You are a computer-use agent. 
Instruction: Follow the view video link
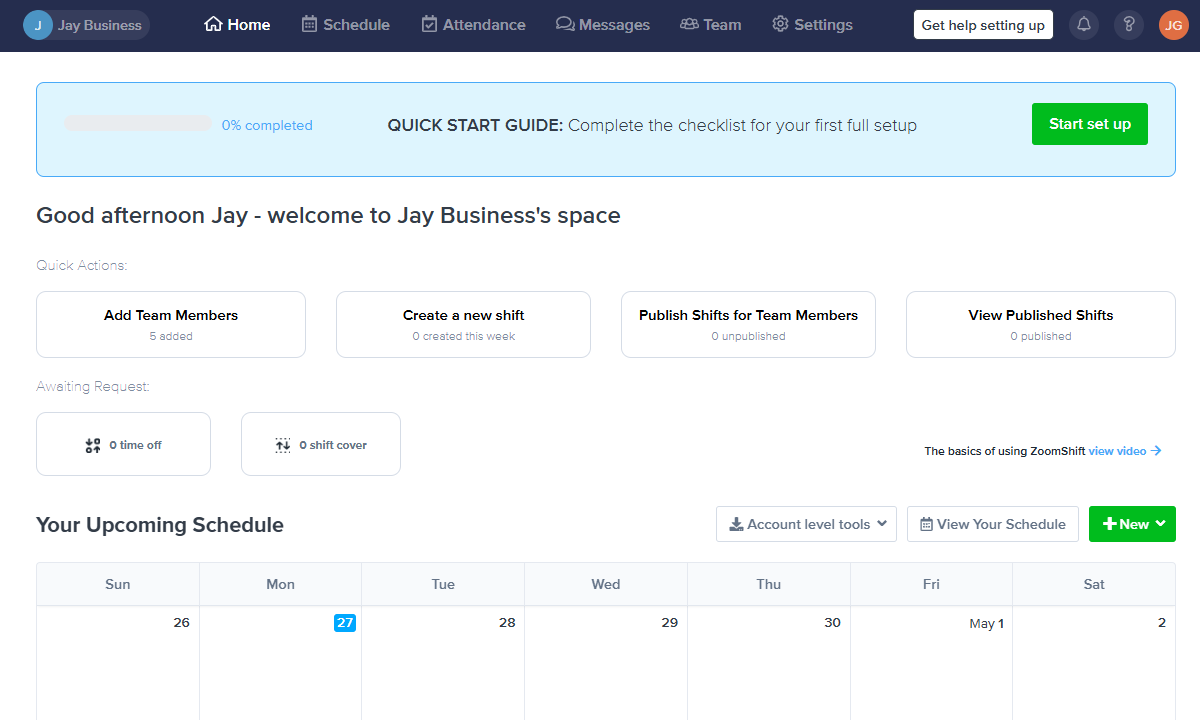(1125, 451)
